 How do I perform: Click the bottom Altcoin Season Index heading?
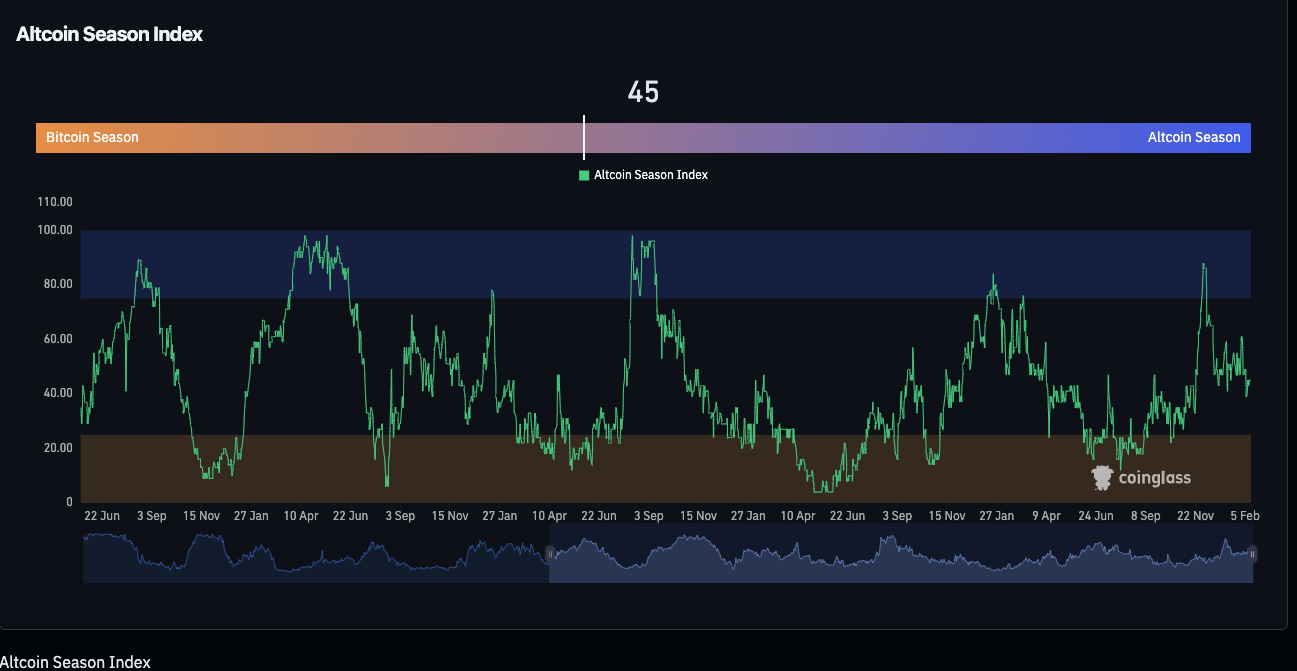pyautogui.click(x=76, y=661)
